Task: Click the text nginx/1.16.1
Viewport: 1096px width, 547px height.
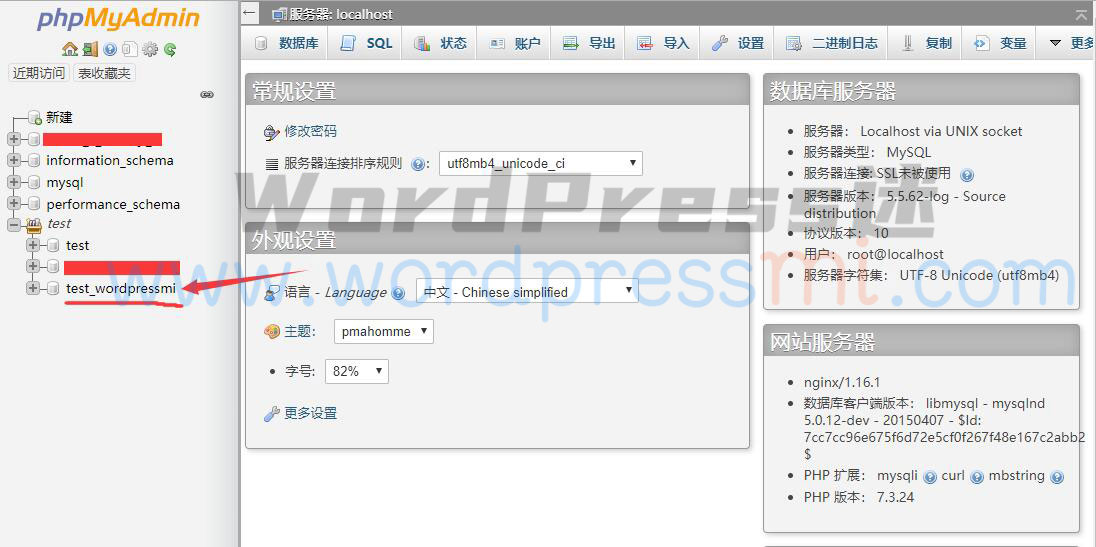Action: coord(842,382)
